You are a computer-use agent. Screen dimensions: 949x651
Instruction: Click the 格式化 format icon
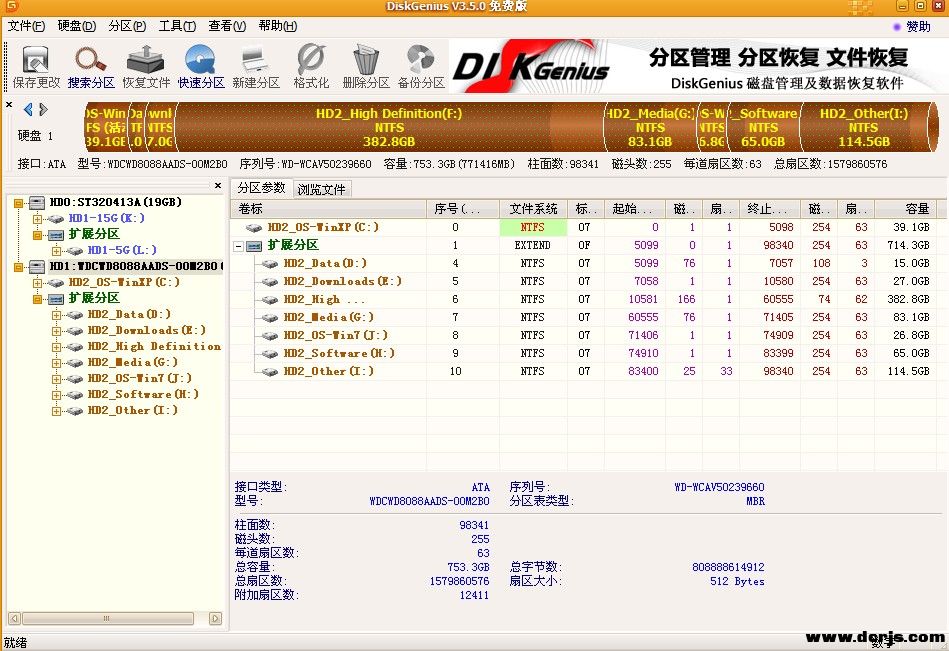311,66
